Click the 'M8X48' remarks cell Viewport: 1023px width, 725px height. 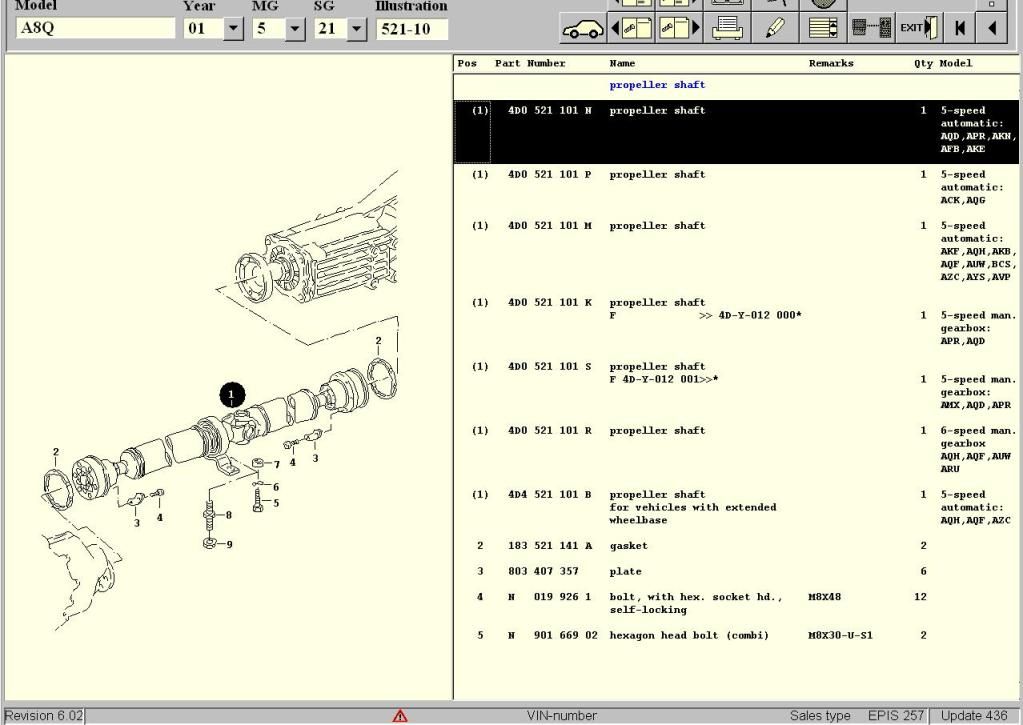click(824, 597)
